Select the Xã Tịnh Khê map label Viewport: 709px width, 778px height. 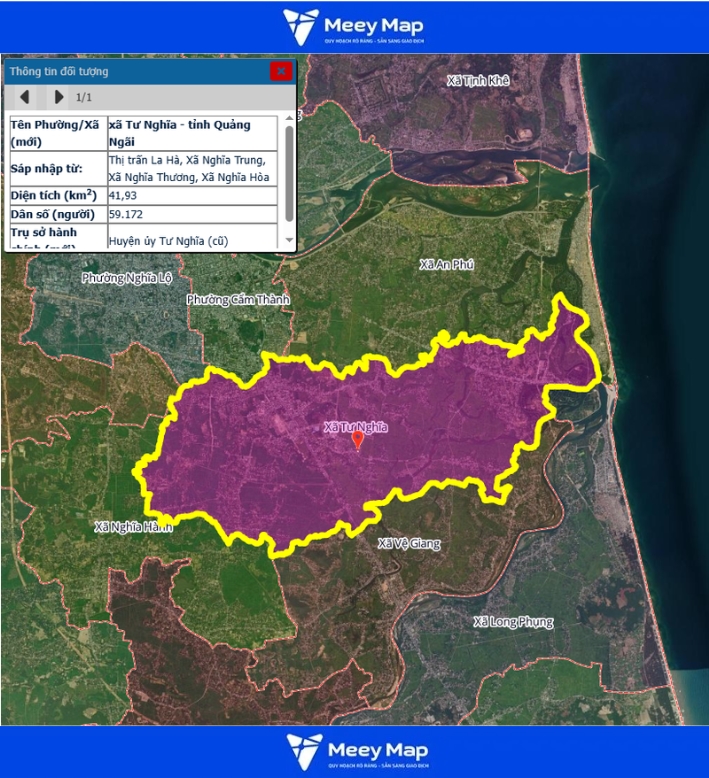click(x=479, y=80)
